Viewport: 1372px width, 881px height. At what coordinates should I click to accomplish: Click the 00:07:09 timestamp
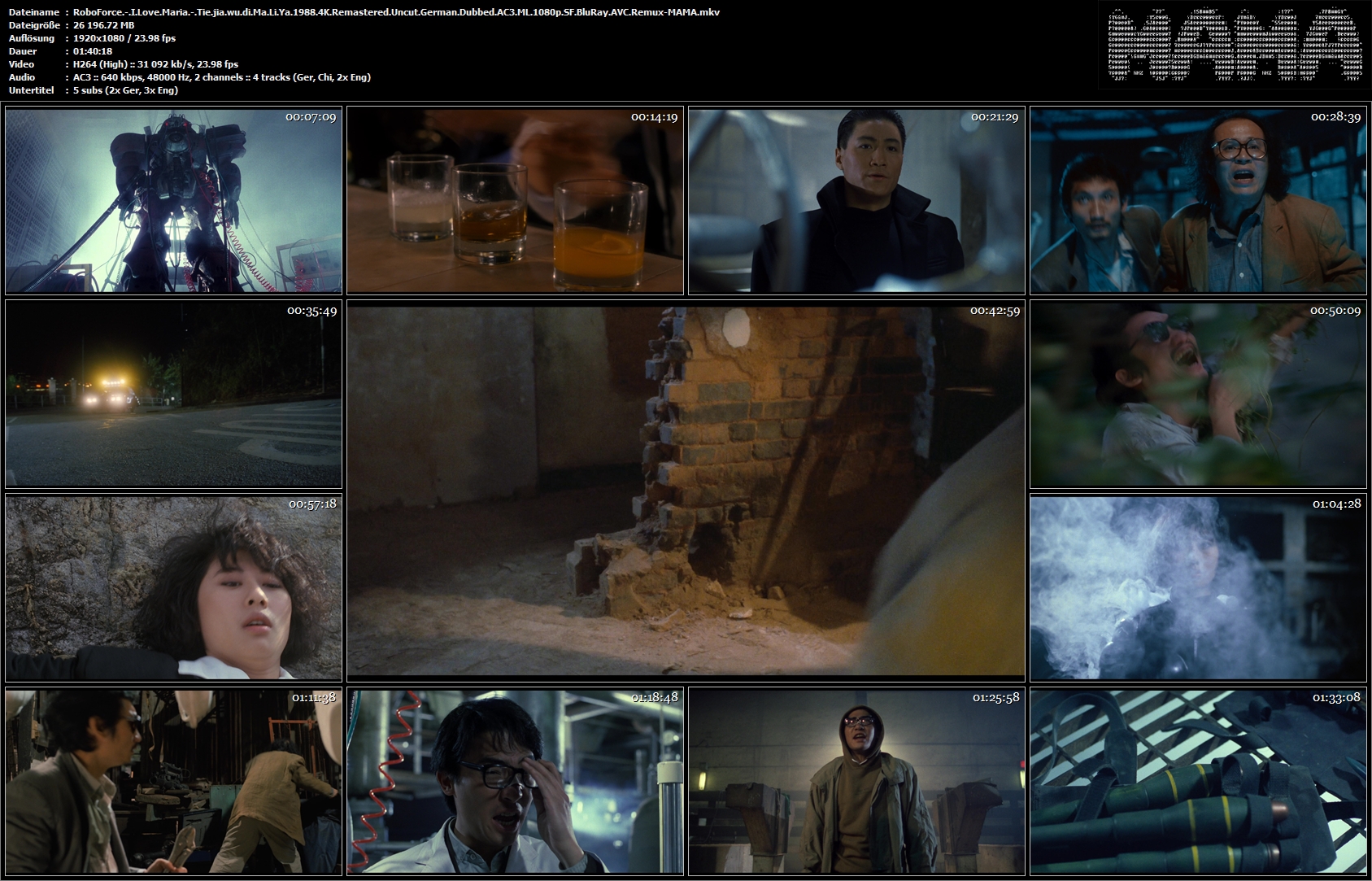click(311, 117)
